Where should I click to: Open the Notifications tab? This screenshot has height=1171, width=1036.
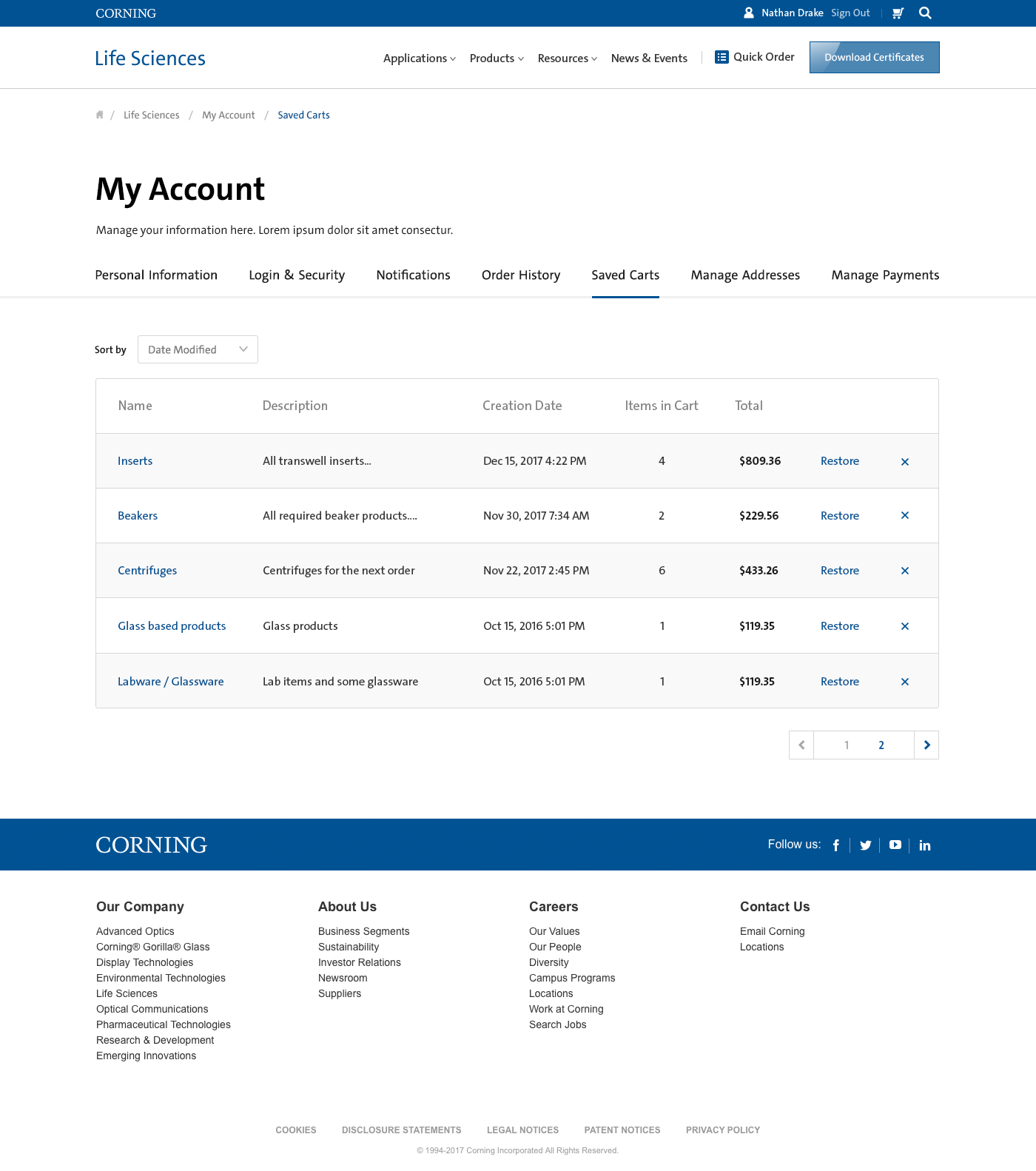[413, 275]
